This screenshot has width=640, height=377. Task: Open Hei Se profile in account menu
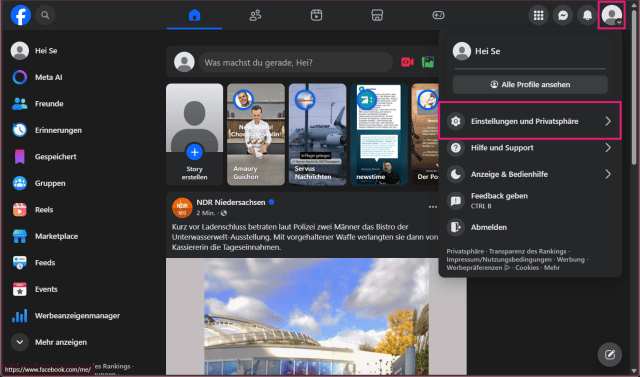[x=530, y=51]
